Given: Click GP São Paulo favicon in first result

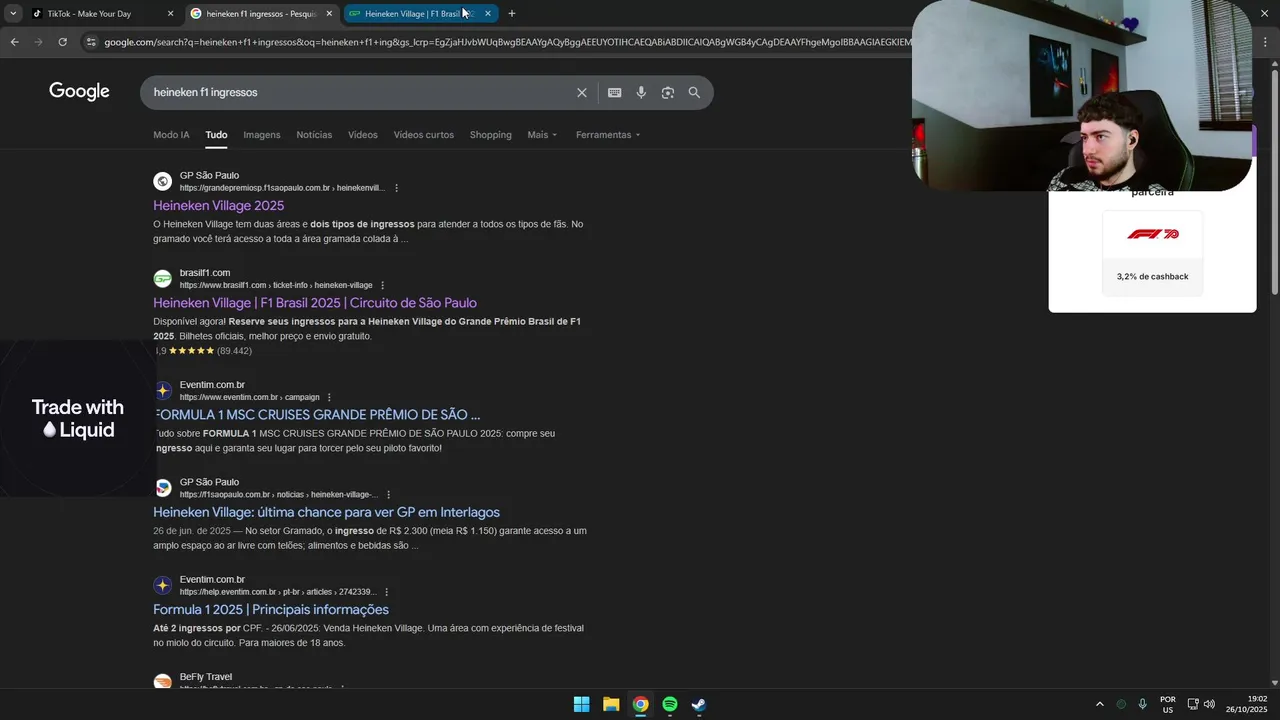Looking at the screenshot, I should pyautogui.click(x=162, y=181).
